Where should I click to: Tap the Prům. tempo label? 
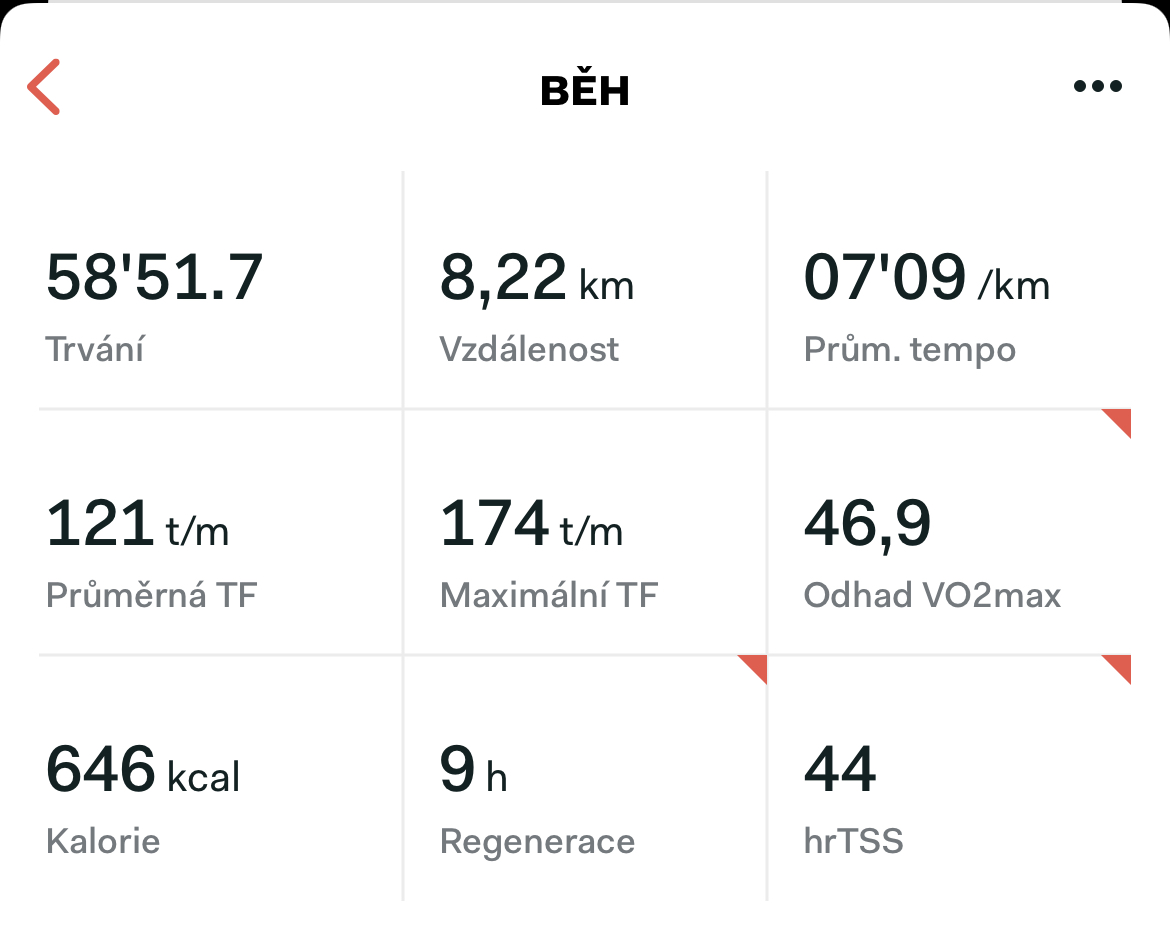pyautogui.click(x=910, y=351)
